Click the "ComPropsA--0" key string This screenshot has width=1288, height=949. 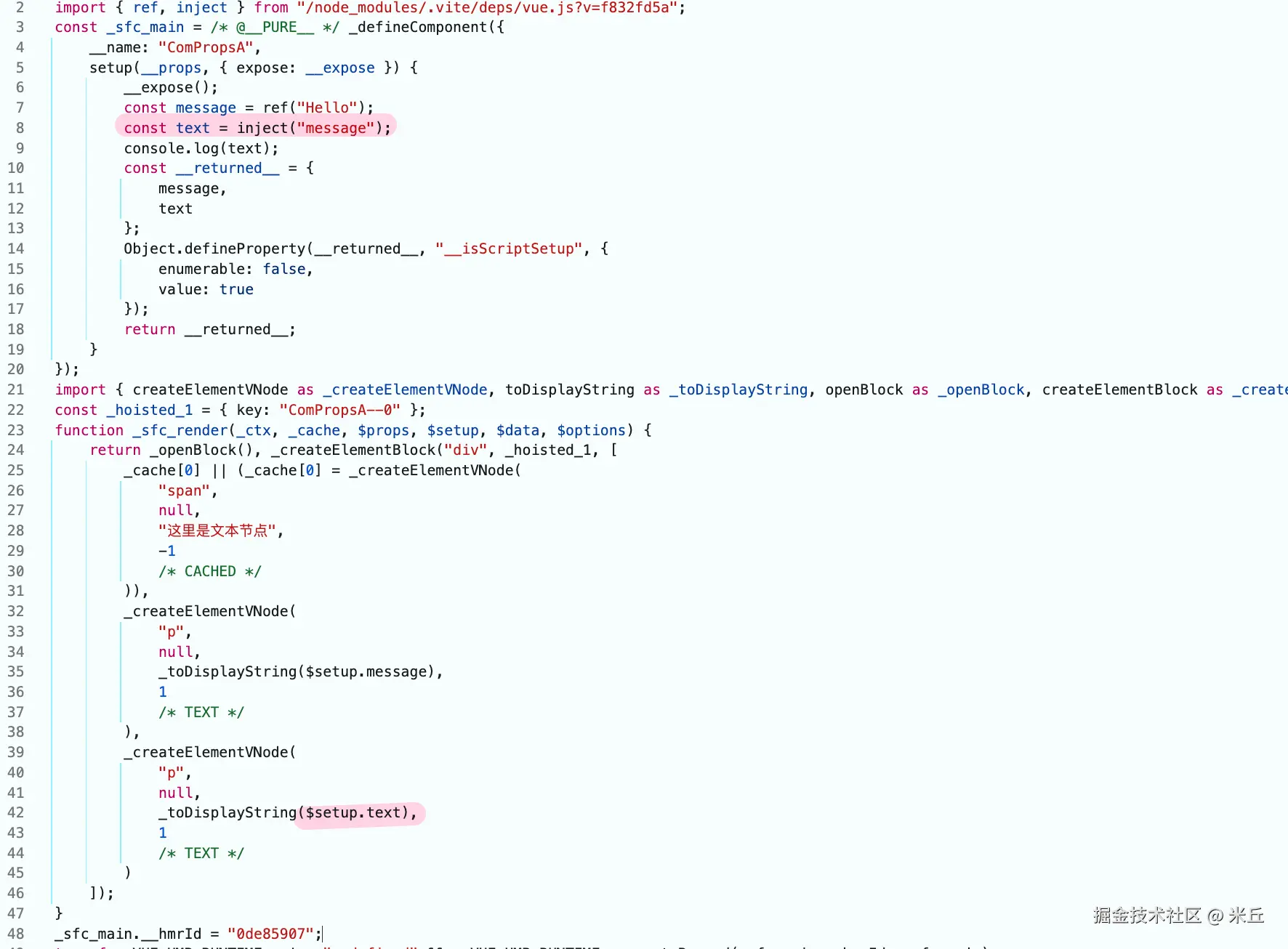[339, 410]
